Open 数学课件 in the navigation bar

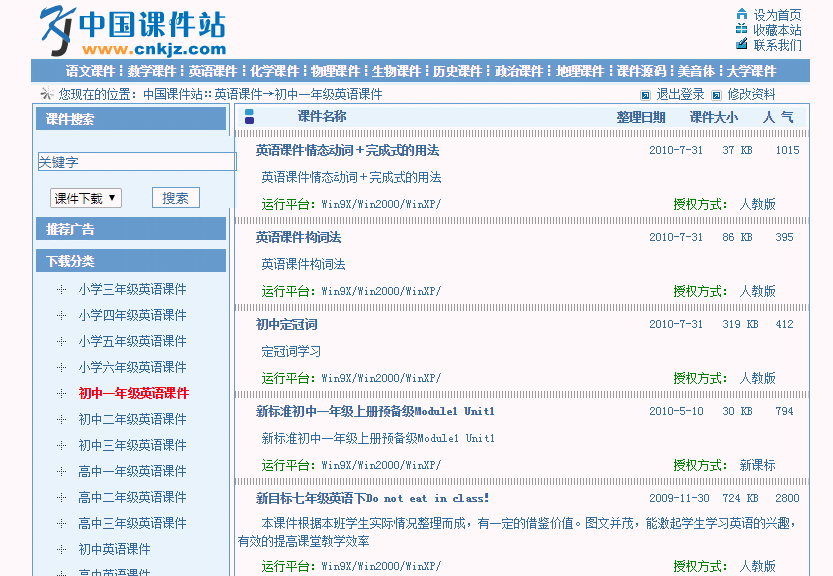coord(151,71)
